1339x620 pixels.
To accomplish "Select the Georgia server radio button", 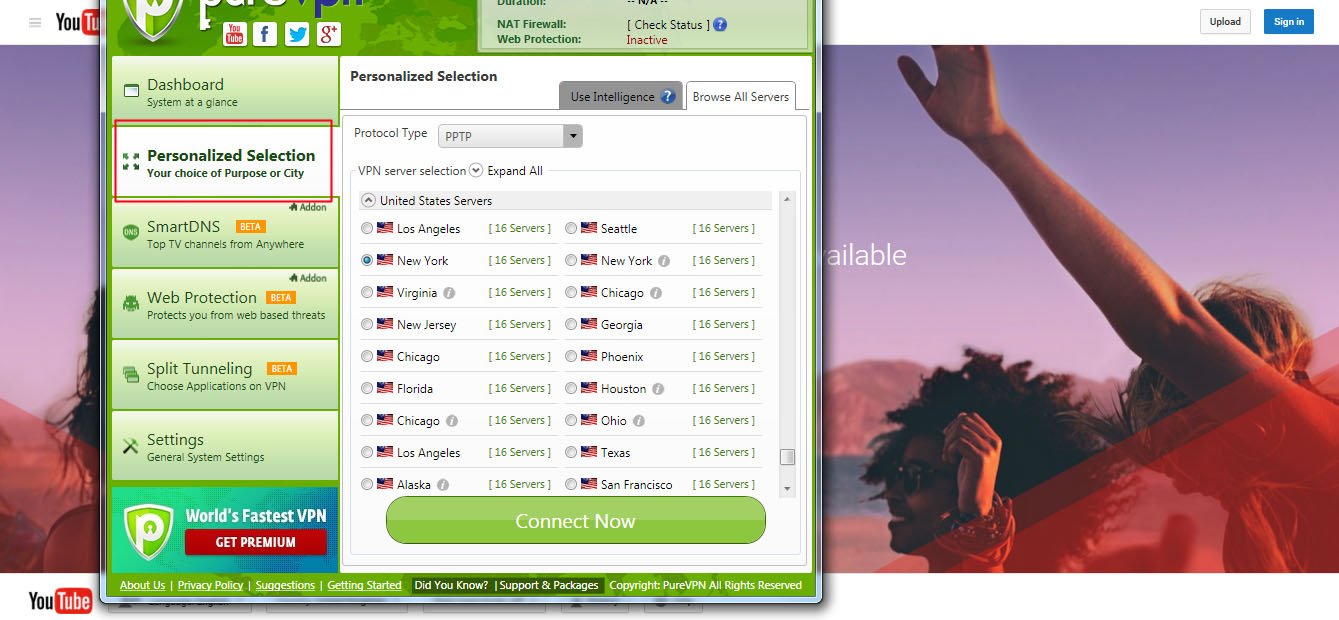I will pyautogui.click(x=571, y=324).
